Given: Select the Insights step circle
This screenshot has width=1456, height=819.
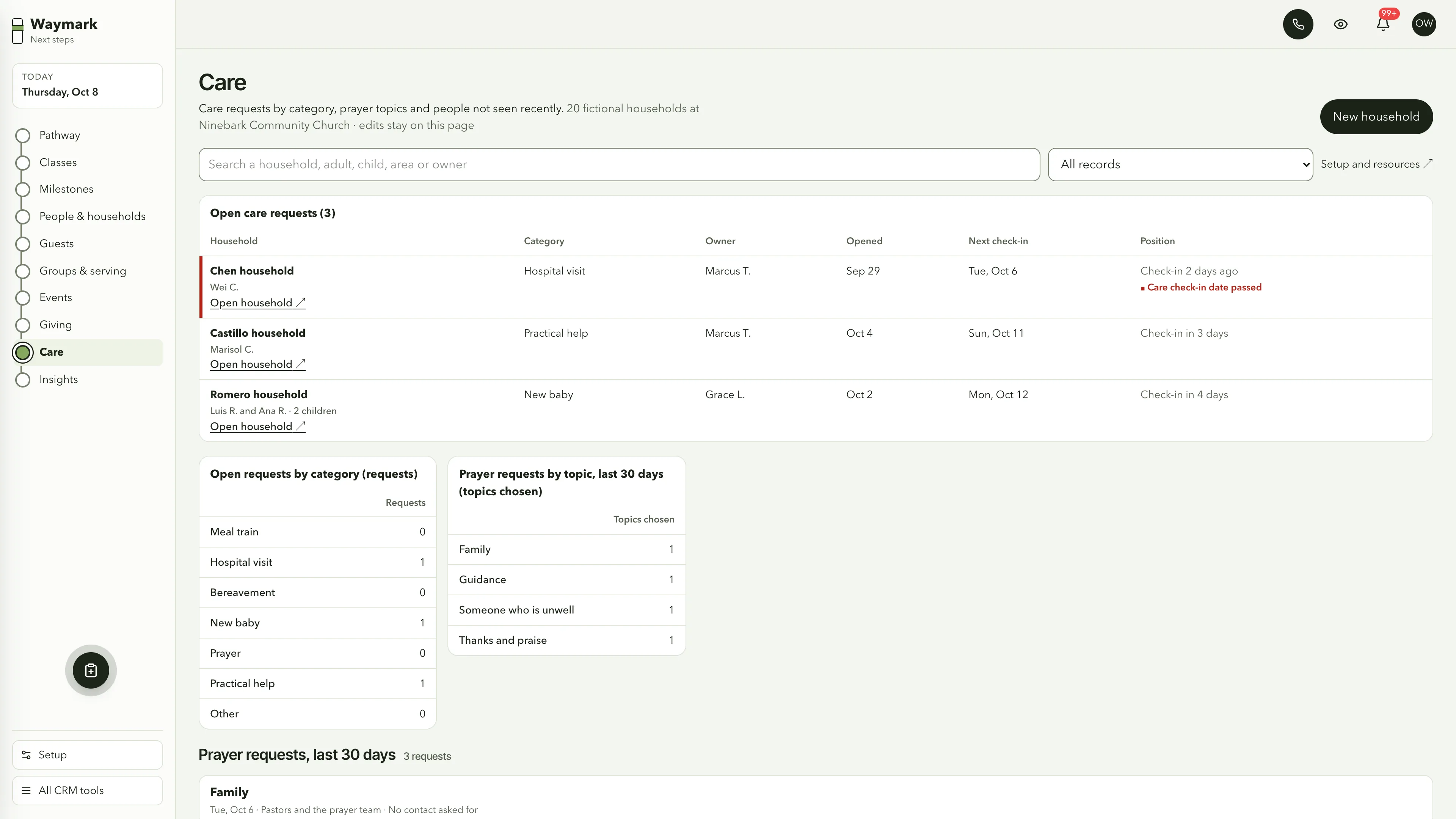Looking at the screenshot, I should click(23, 380).
